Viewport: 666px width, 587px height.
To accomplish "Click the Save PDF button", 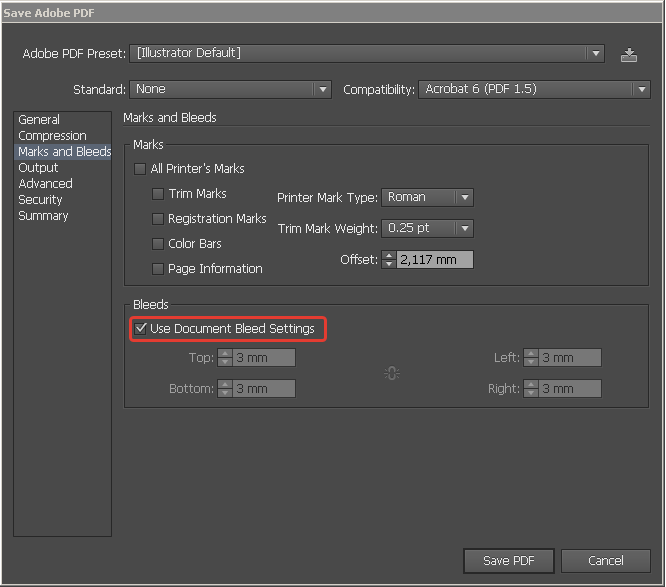I will point(509,561).
